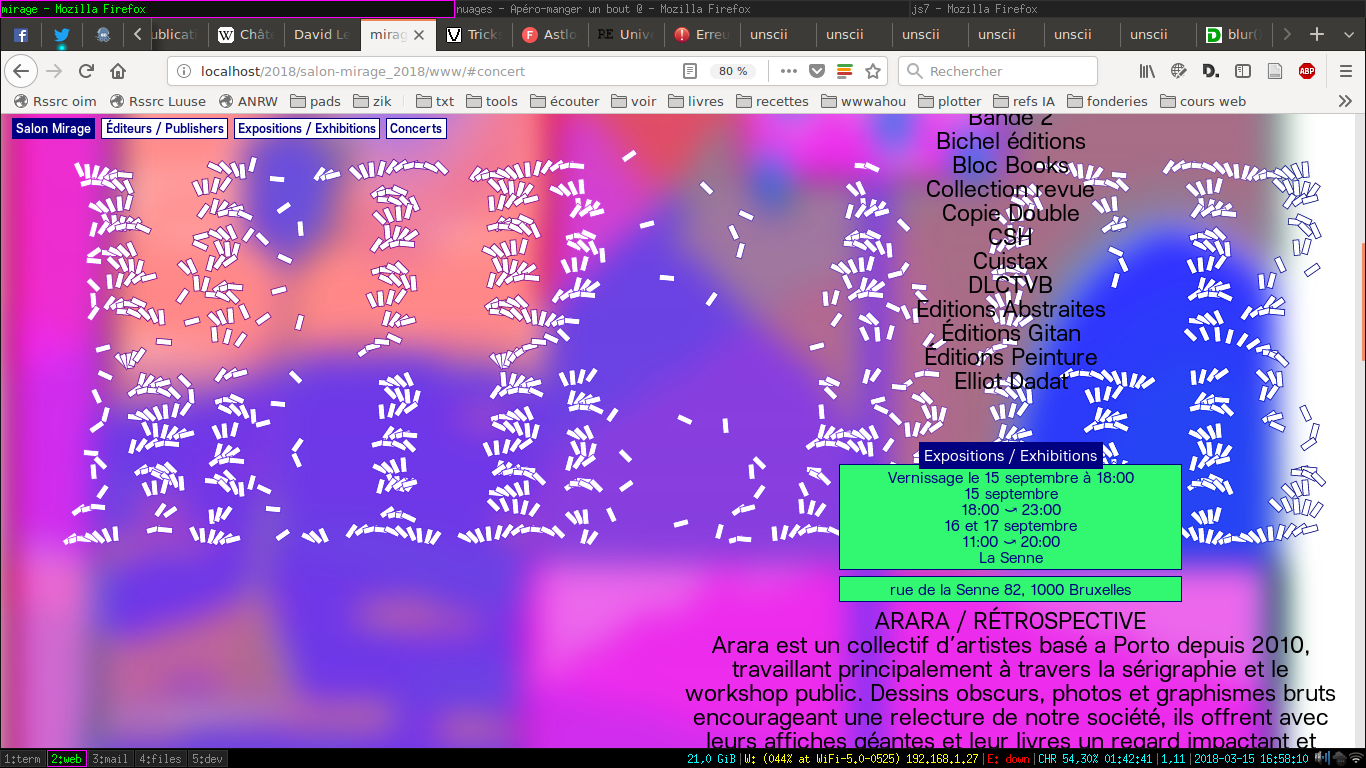1366x768 pixels.
Task: Reload the current page
Action: tap(86, 71)
